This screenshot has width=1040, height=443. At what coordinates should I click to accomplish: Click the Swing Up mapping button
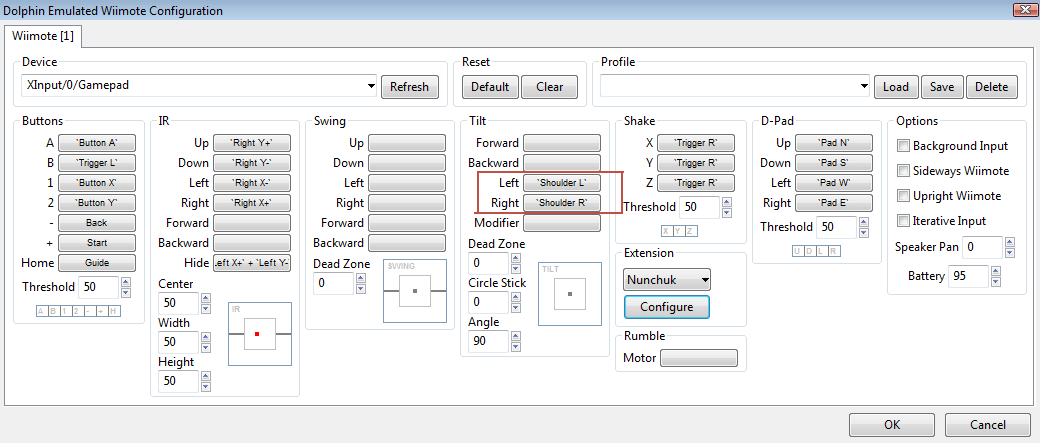[407, 143]
